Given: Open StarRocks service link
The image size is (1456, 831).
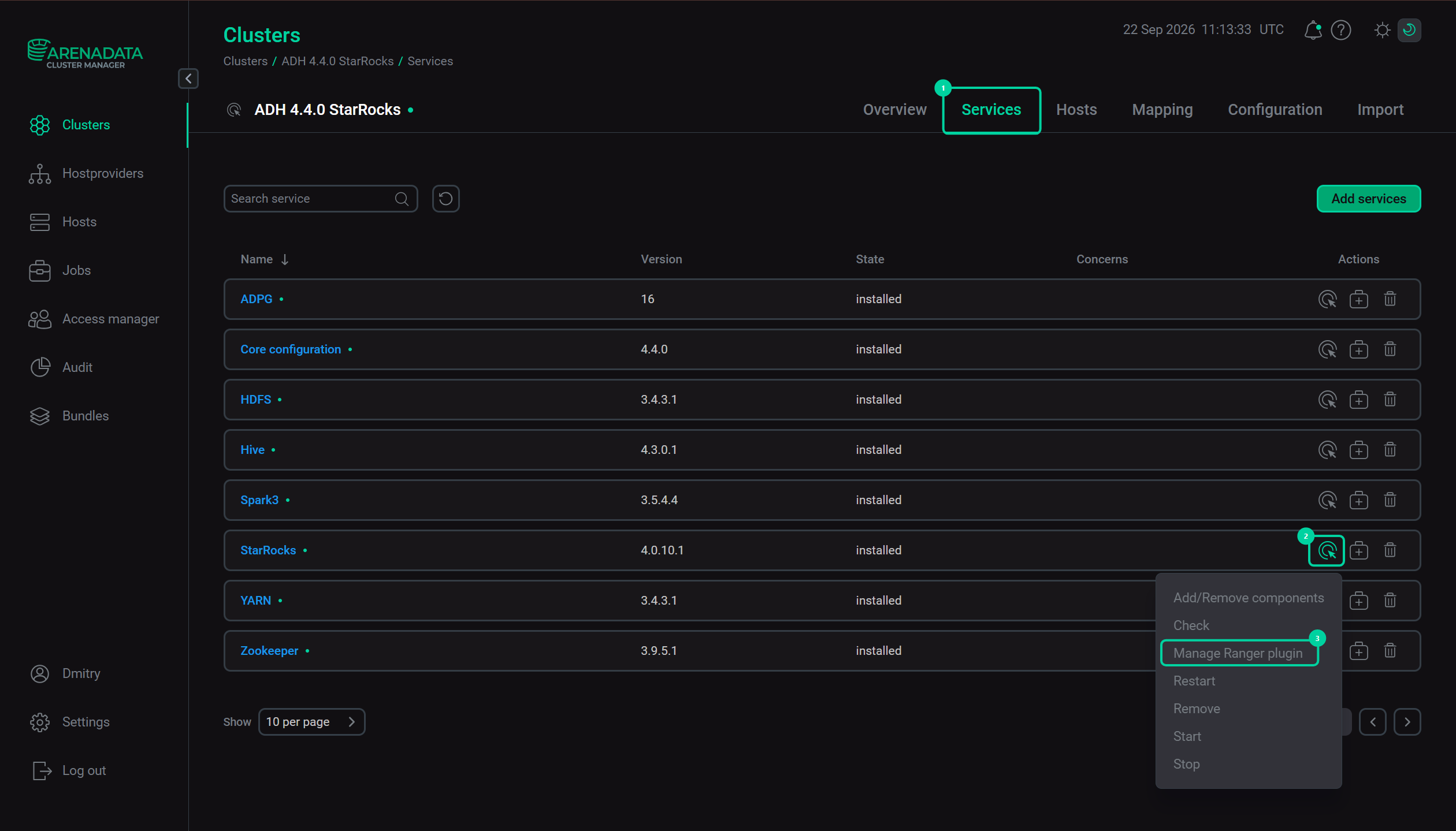Looking at the screenshot, I should 268,550.
